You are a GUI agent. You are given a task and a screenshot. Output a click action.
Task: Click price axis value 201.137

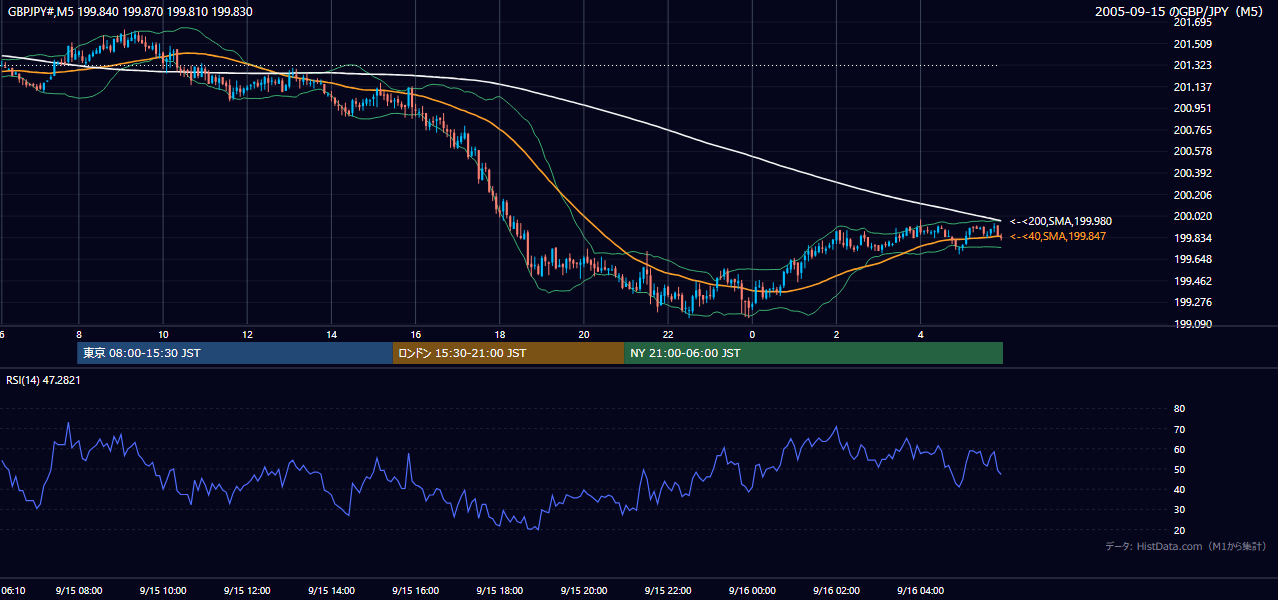pyautogui.click(x=1191, y=87)
